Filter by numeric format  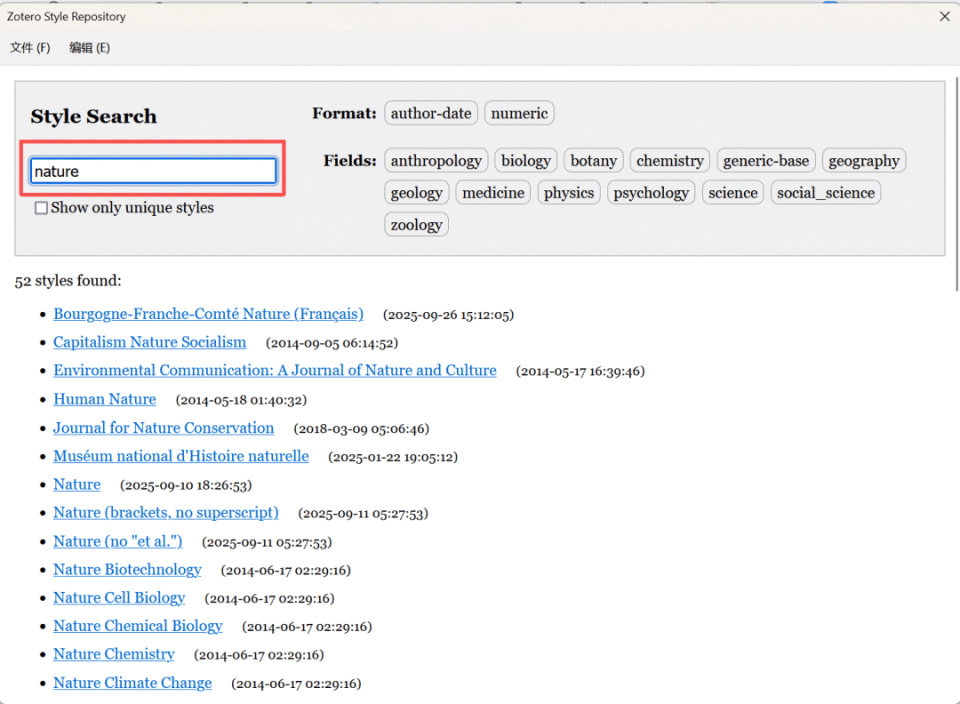[519, 113]
